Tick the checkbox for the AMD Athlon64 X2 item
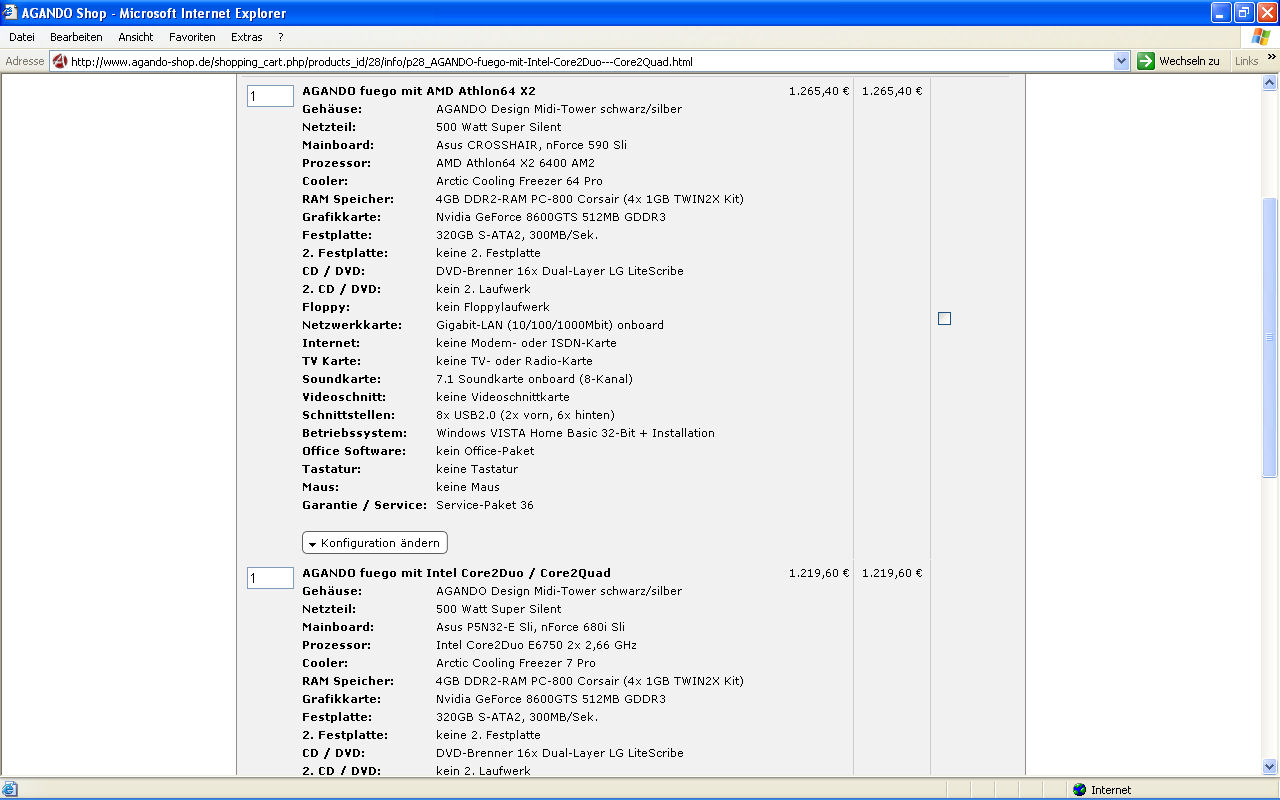The width and height of the screenshot is (1280, 800). (x=944, y=318)
